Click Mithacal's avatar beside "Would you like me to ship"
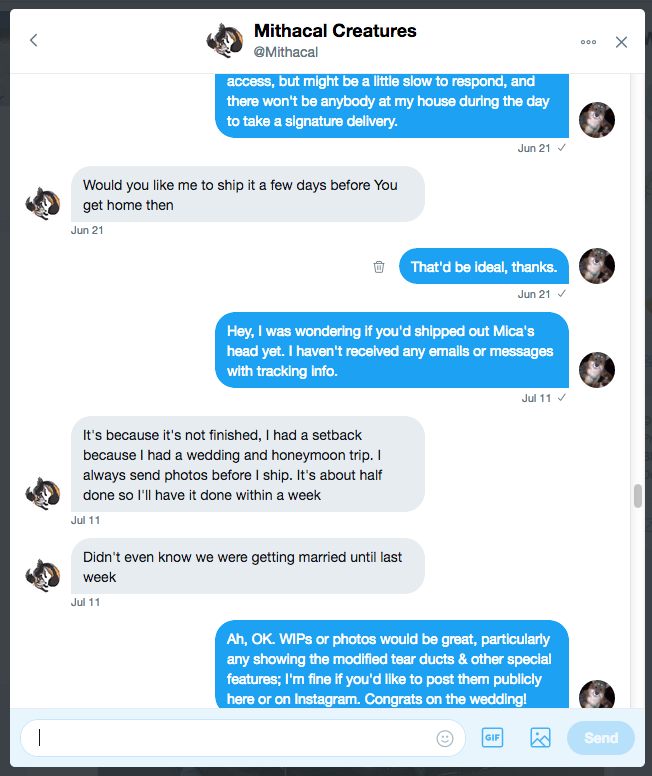This screenshot has height=776, width=652. click(43, 203)
